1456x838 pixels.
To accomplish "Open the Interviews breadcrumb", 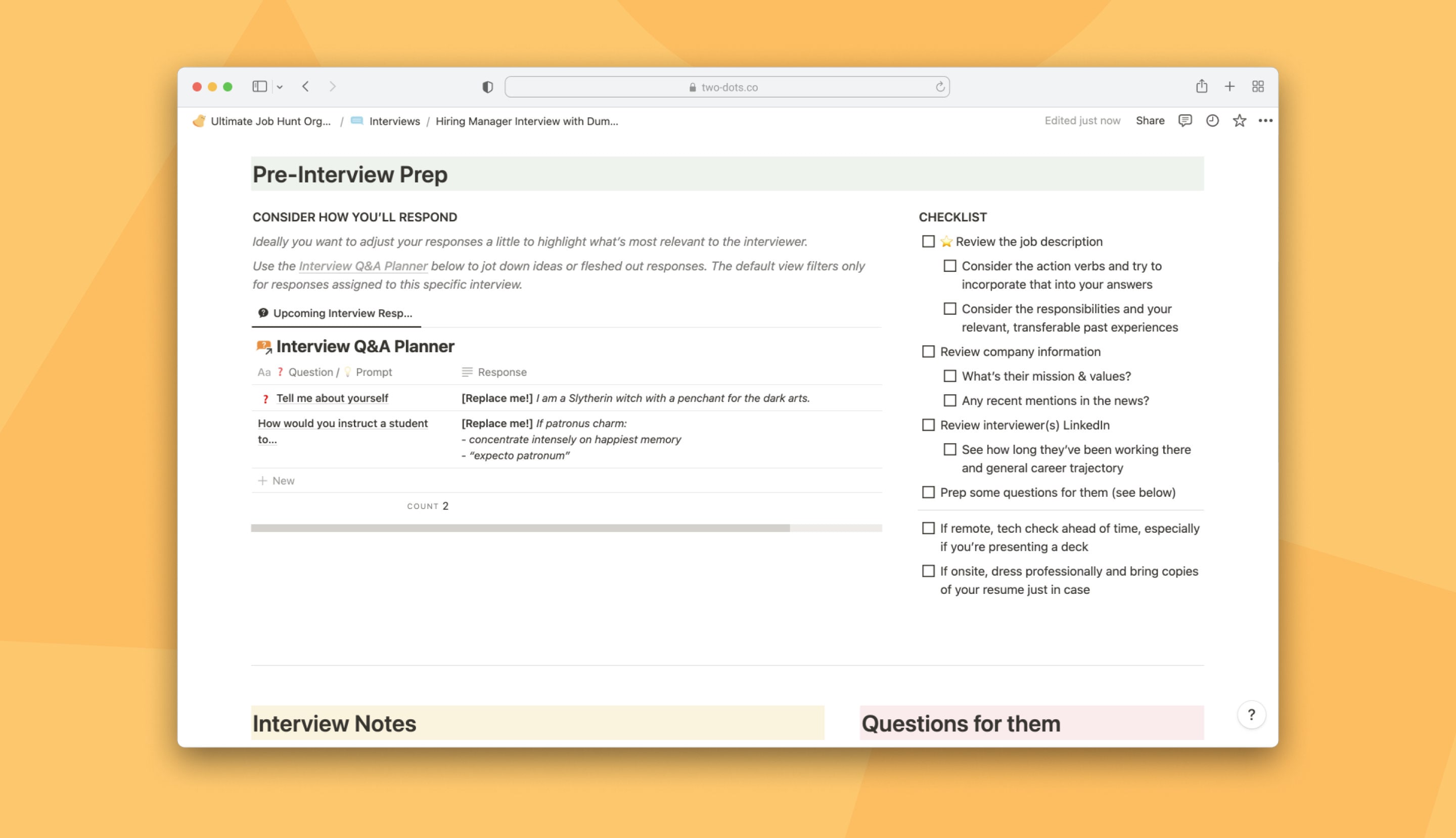I will 394,121.
